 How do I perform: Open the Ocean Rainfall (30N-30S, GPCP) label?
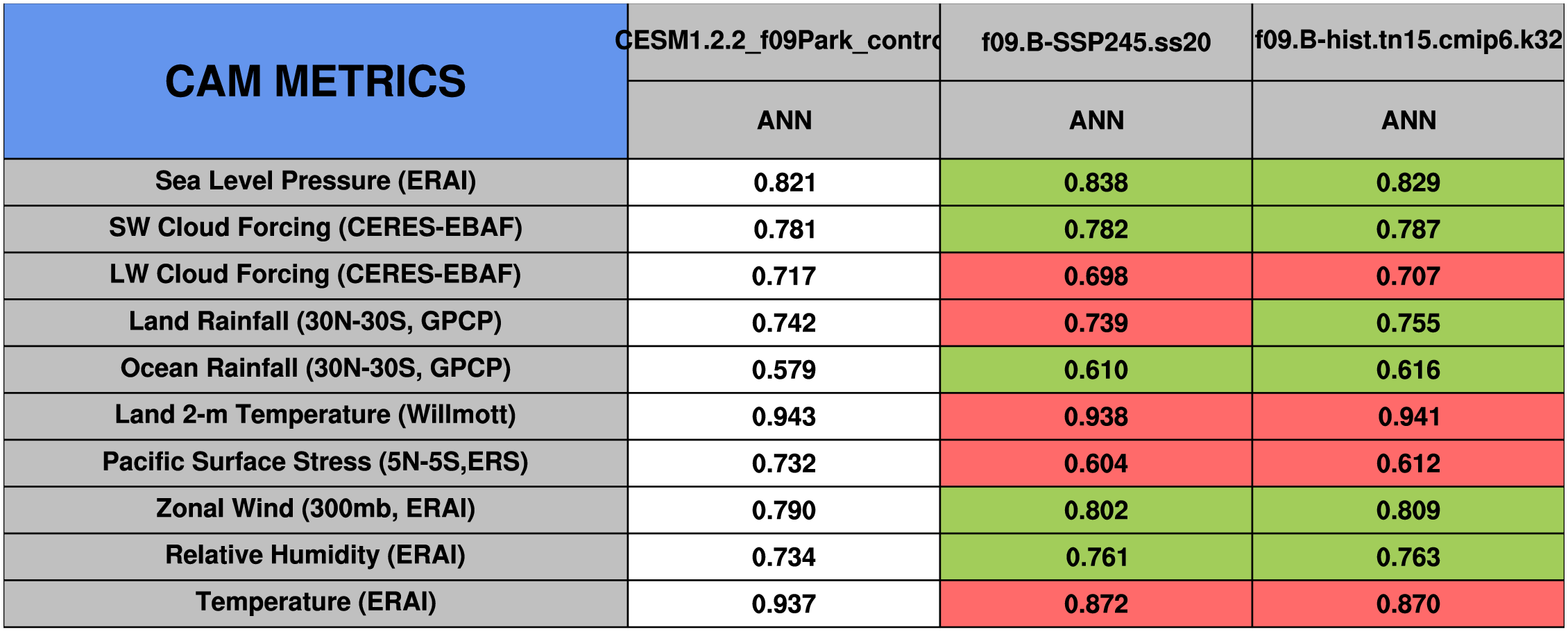tap(316, 369)
